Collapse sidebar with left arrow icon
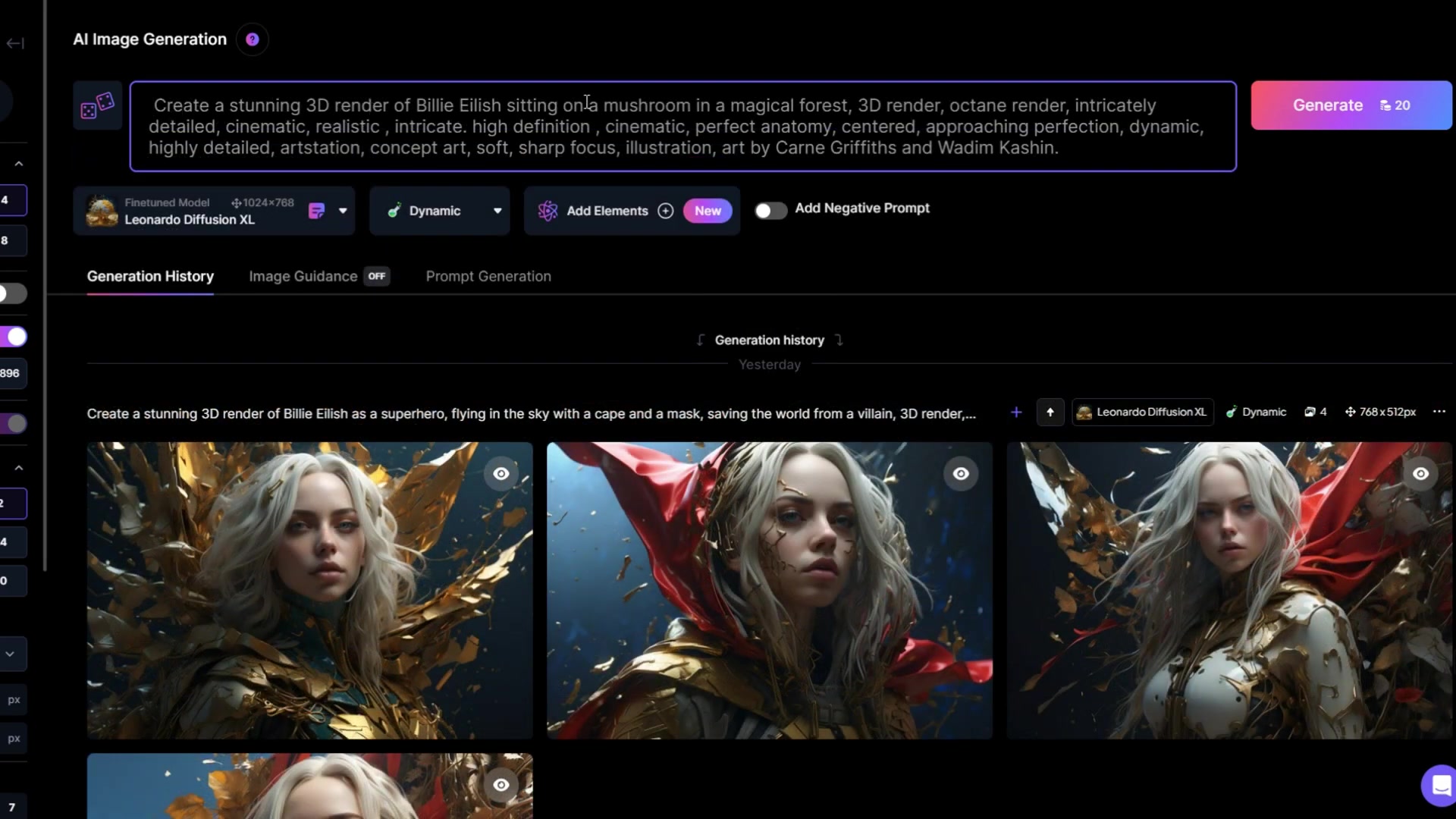Viewport: 1456px width, 819px height. [x=15, y=43]
